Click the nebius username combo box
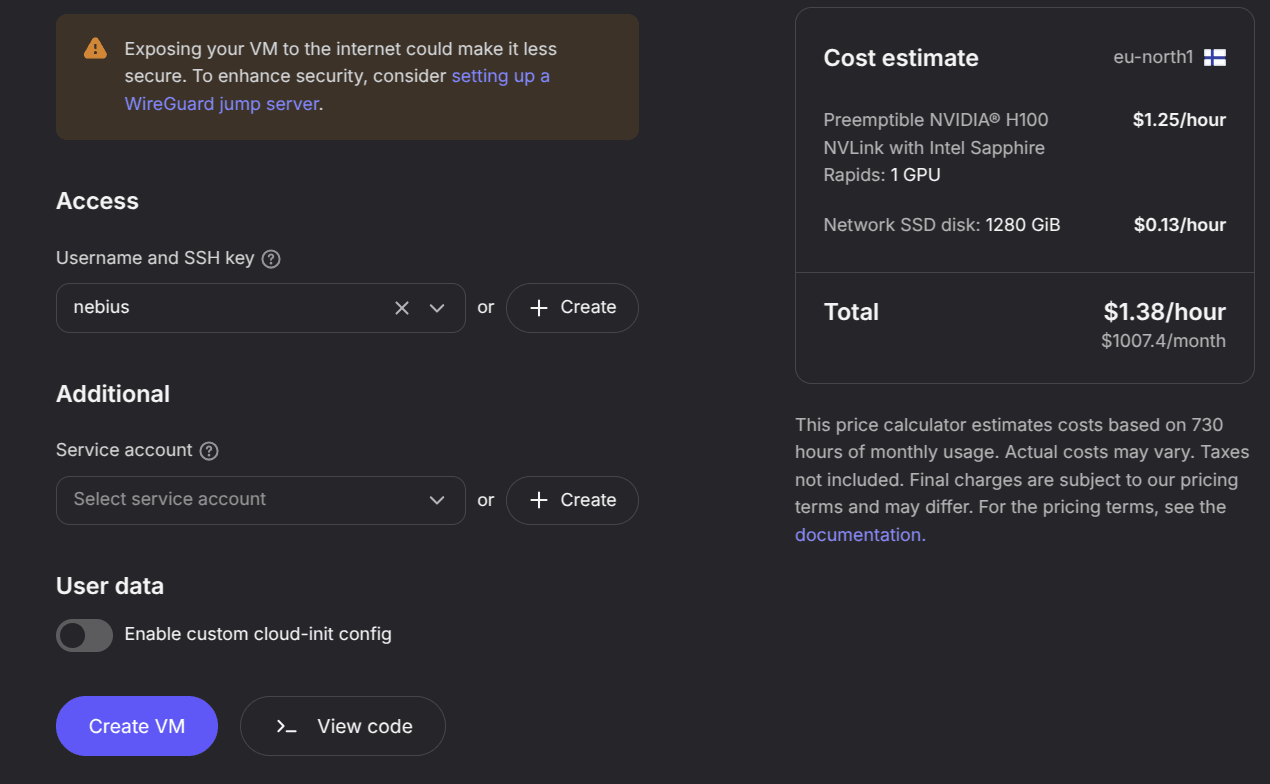This screenshot has width=1270, height=784. pos(220,308)
